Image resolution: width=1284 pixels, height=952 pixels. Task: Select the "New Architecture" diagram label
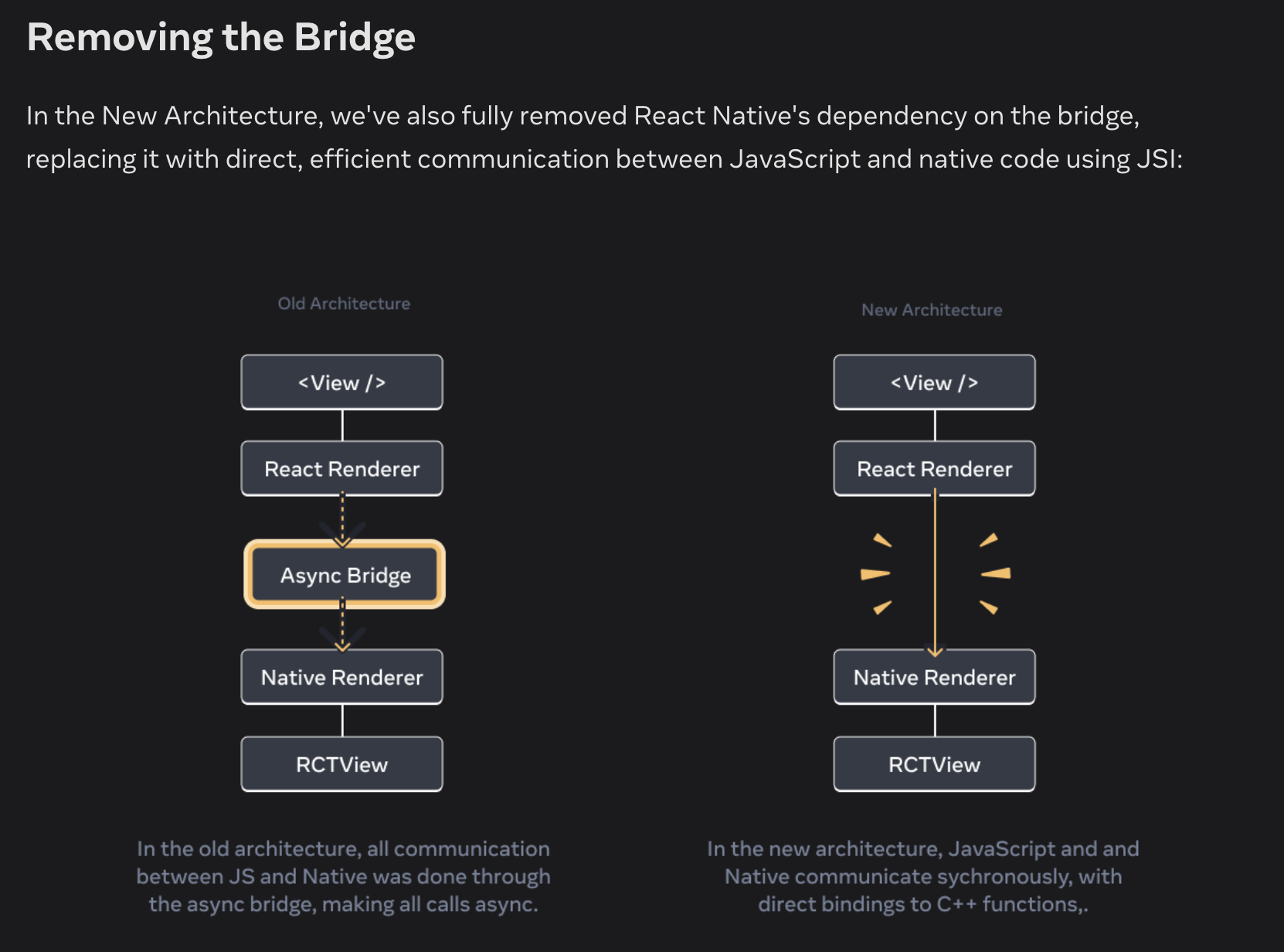point(932,310)
